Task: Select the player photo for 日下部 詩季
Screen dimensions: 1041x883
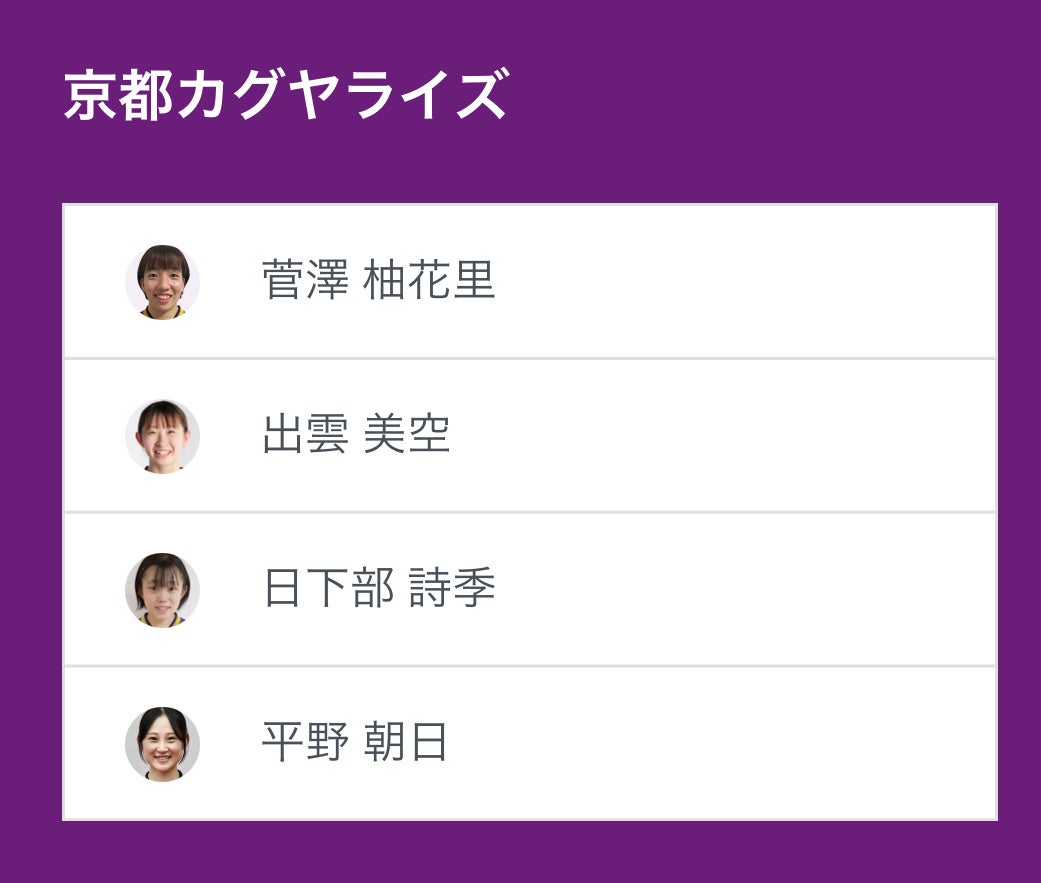Action: 162,590
